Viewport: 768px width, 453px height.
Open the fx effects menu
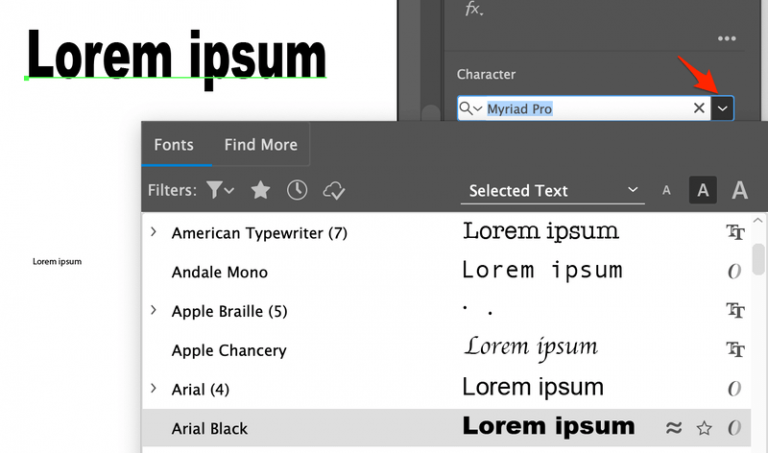coord(474,9)
